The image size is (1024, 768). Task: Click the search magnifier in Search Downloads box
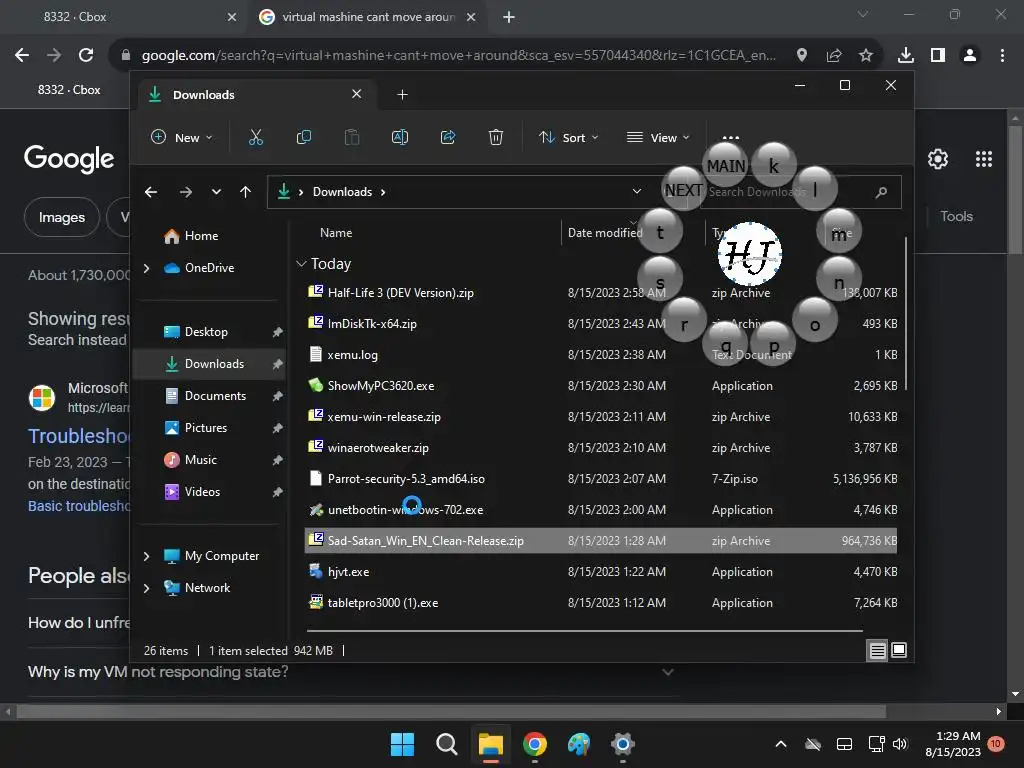(882, 192)
